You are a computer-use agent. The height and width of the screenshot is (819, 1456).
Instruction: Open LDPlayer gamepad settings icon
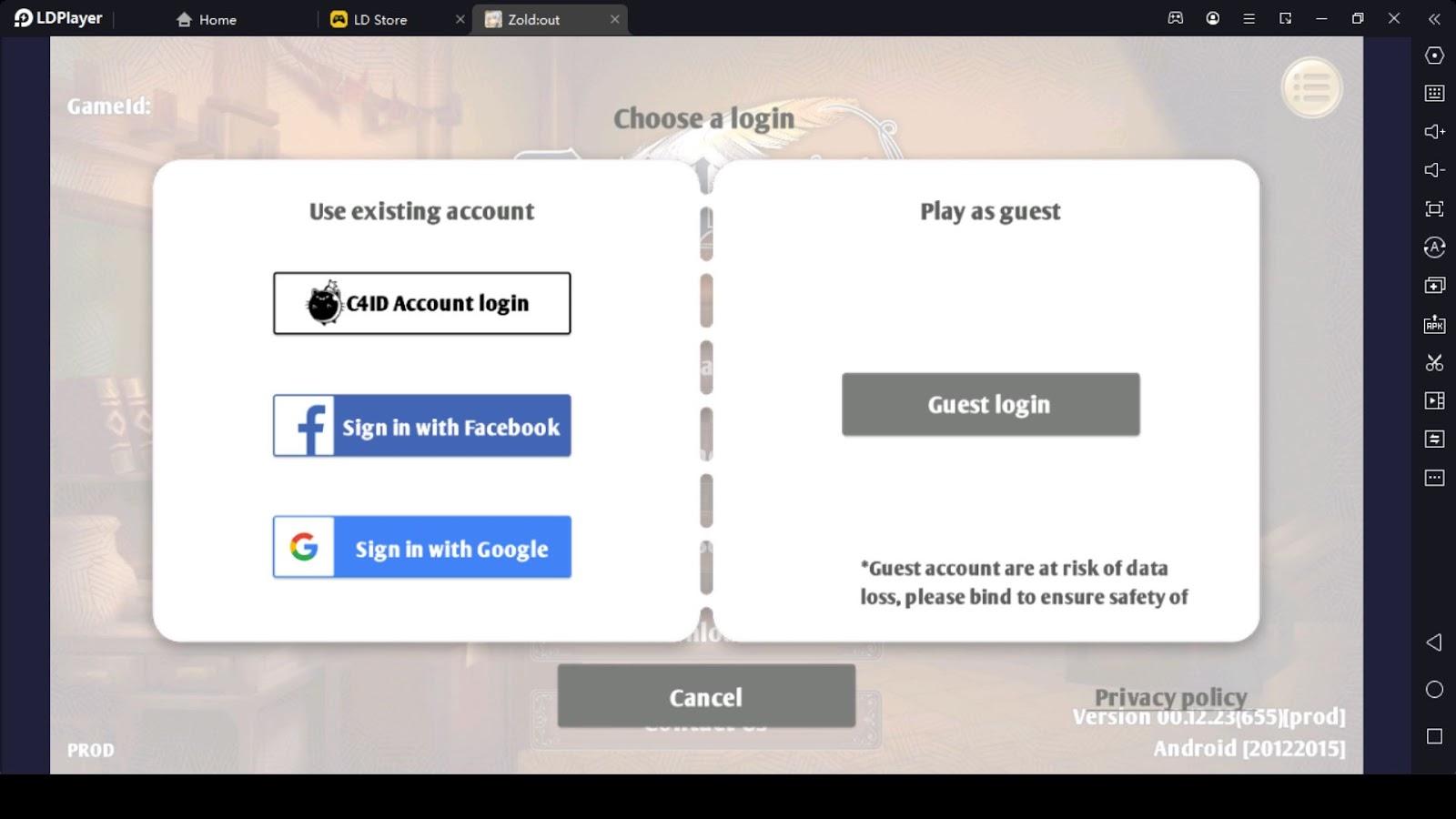pyautogui.click(x=1176, y=18)
